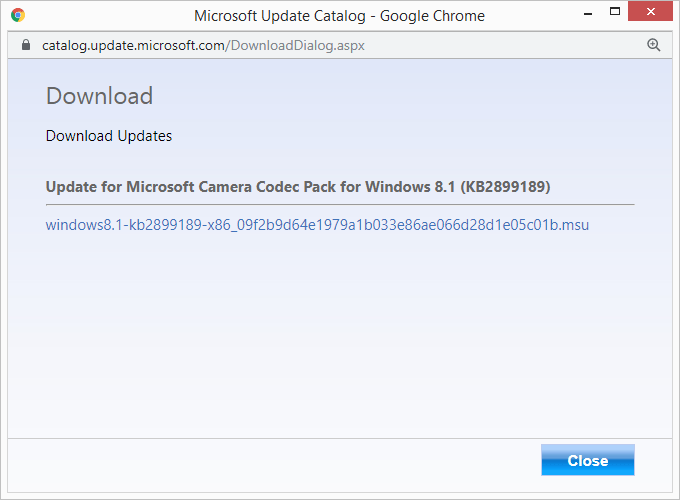Image resolution: width=680 pixels, height=500 pixels.
Task: View site information via the padlock icon
Action: click(25, 45)
